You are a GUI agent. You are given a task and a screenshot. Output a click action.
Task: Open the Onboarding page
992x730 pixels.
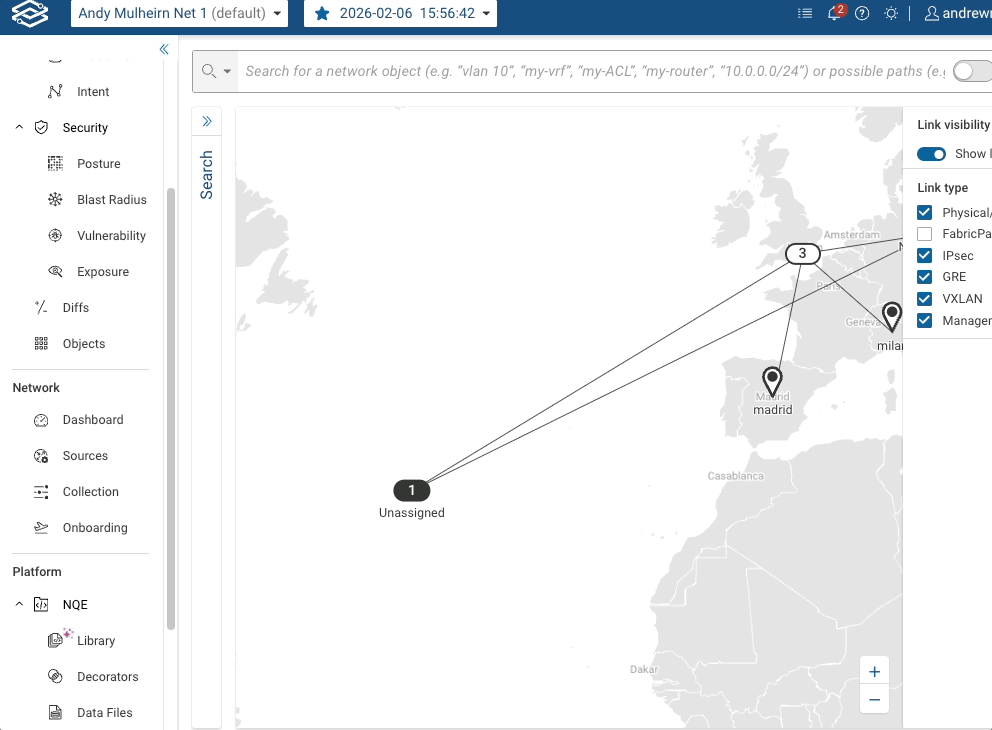pos(95,528)
